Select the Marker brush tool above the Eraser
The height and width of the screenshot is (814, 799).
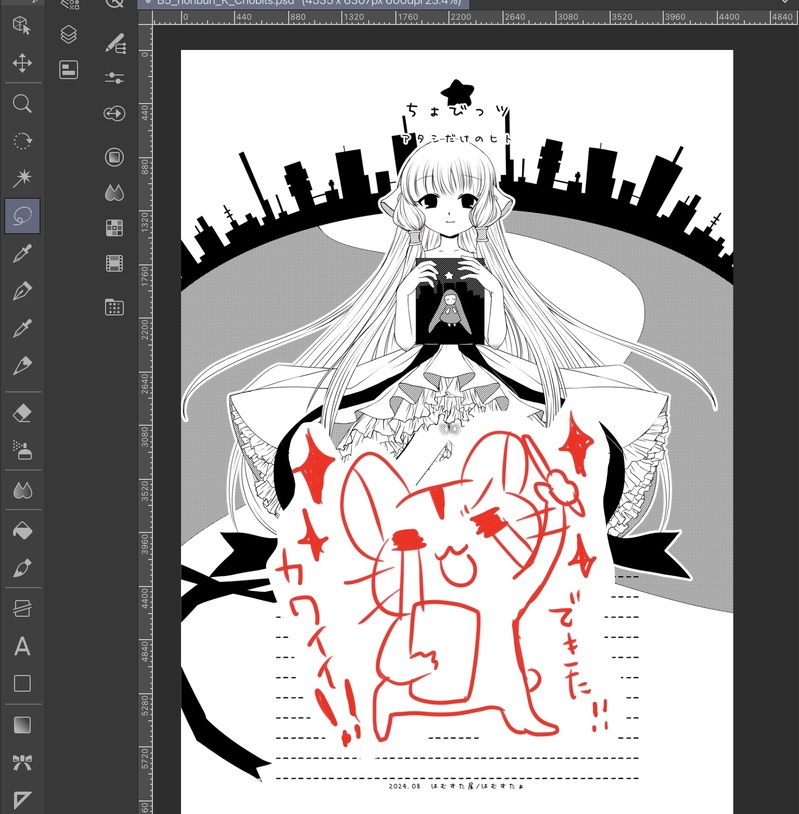[x=22, y=365]
